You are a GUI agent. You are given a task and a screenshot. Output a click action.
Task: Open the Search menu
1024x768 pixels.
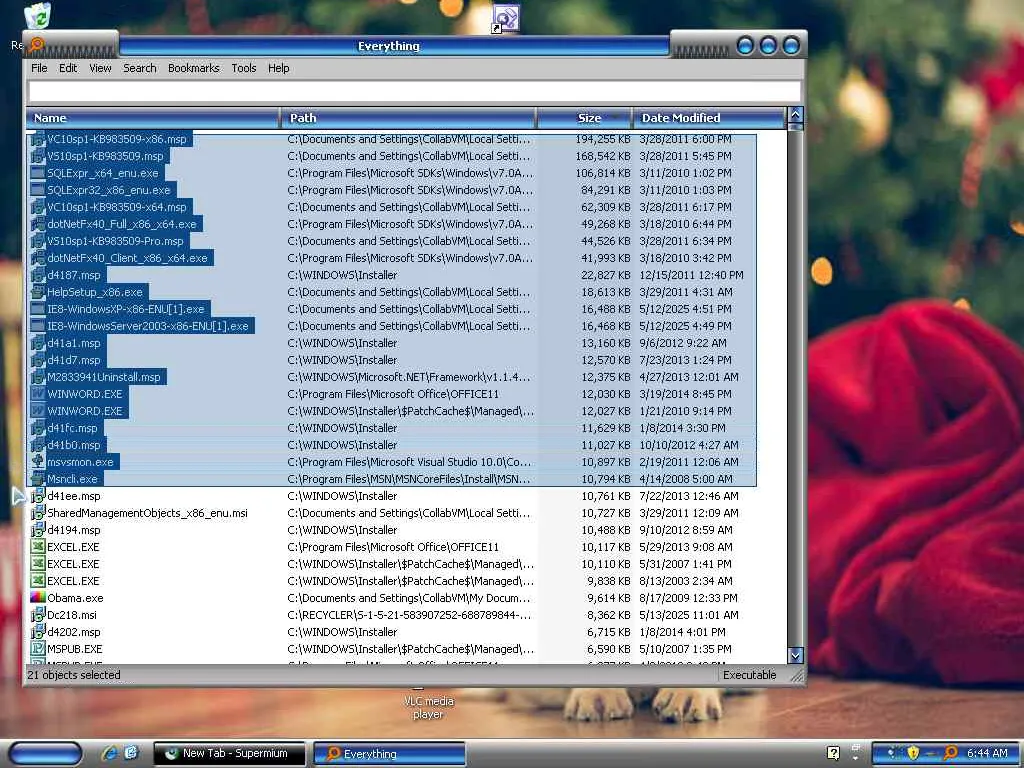click(x=140, y=68)
